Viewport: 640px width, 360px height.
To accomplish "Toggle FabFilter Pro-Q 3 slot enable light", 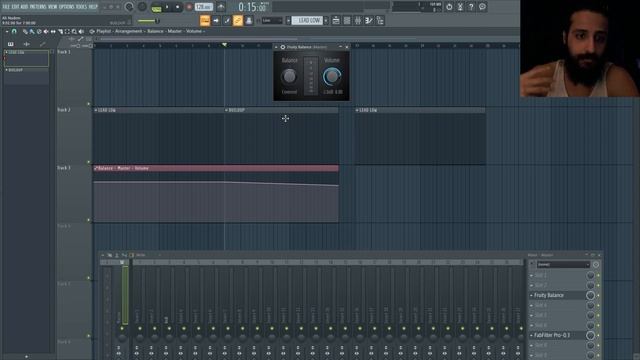I will [598, 336].
